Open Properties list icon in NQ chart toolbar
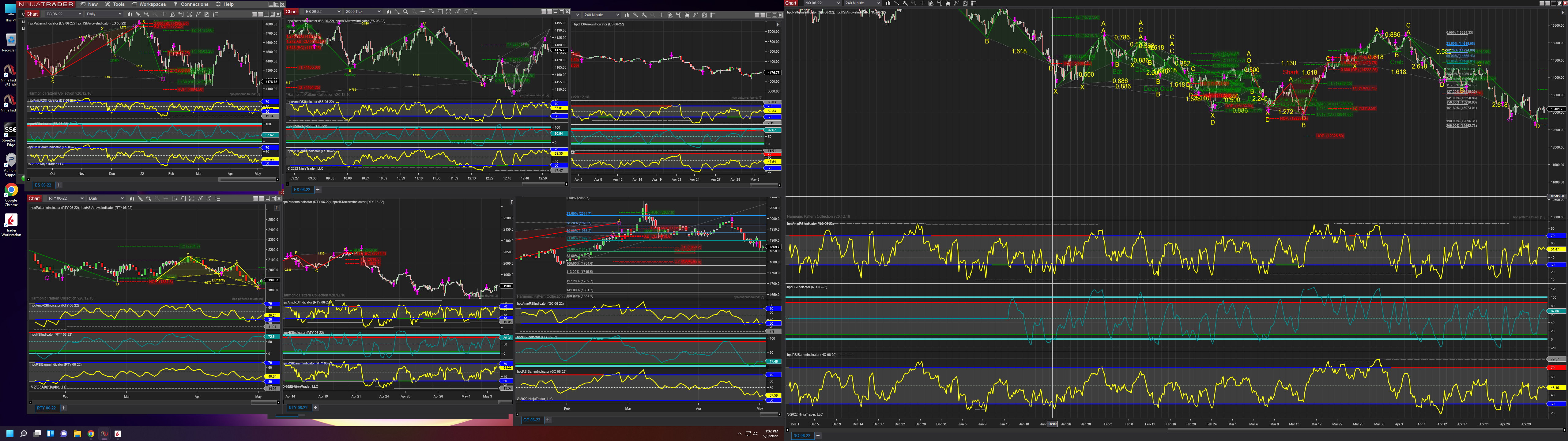This screenshot has height=441, width=1568. (974, 3)
